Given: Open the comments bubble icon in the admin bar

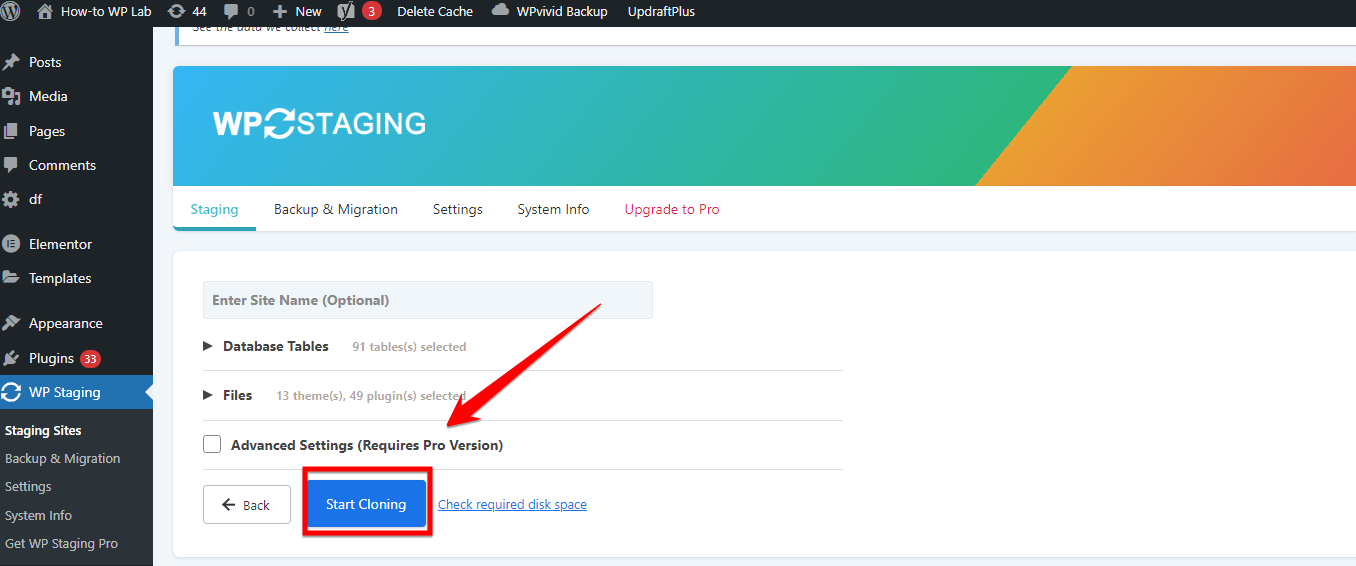Looking at the screenshot, I should tap(231, 12).
